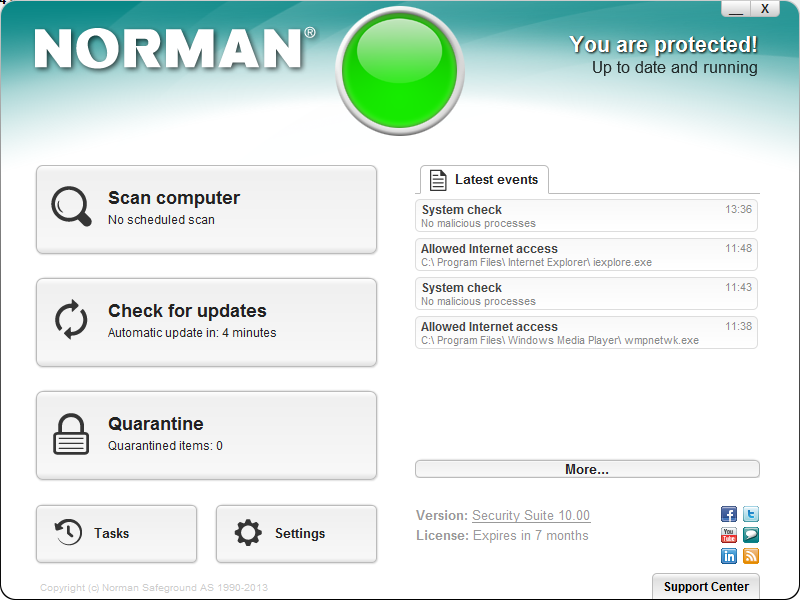This screenshot has width=800, height=600.
Task: Click the Twitter bird icon
Action: [751, 514]
